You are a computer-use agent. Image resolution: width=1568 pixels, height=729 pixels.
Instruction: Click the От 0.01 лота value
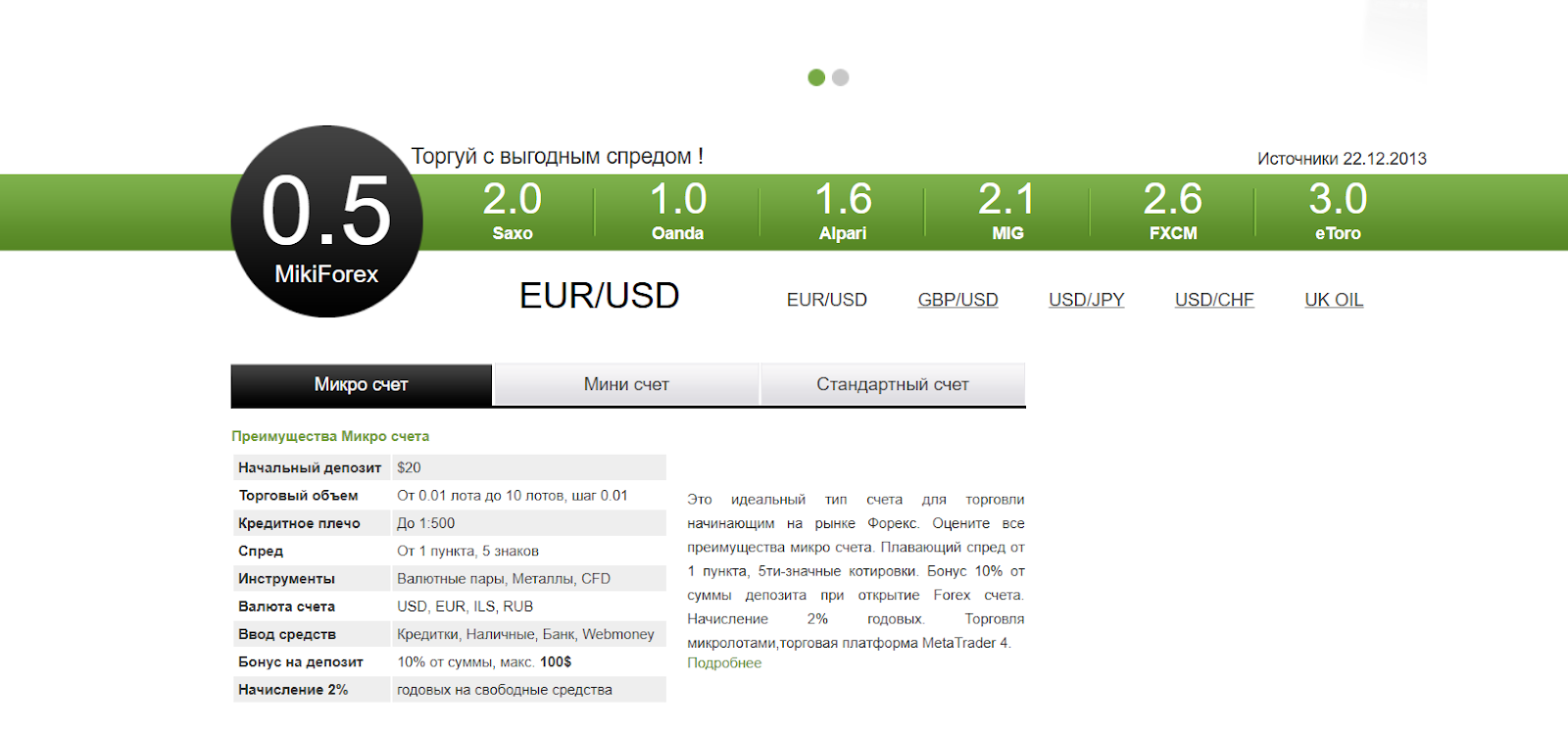(513, 496)
